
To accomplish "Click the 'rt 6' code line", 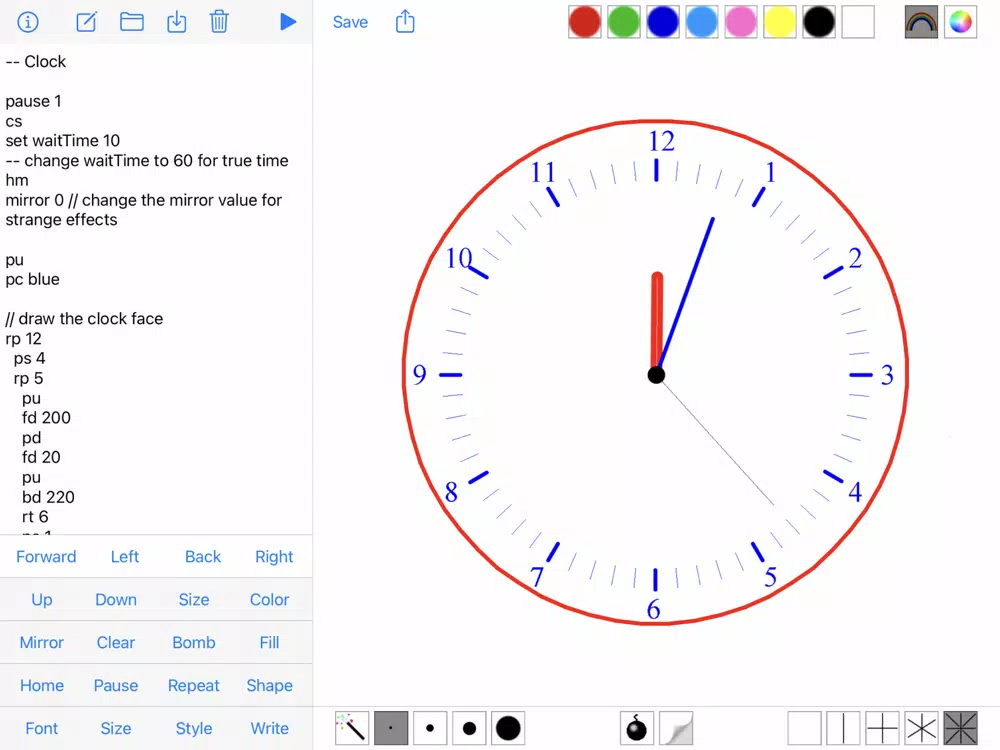I will point(35,517).
